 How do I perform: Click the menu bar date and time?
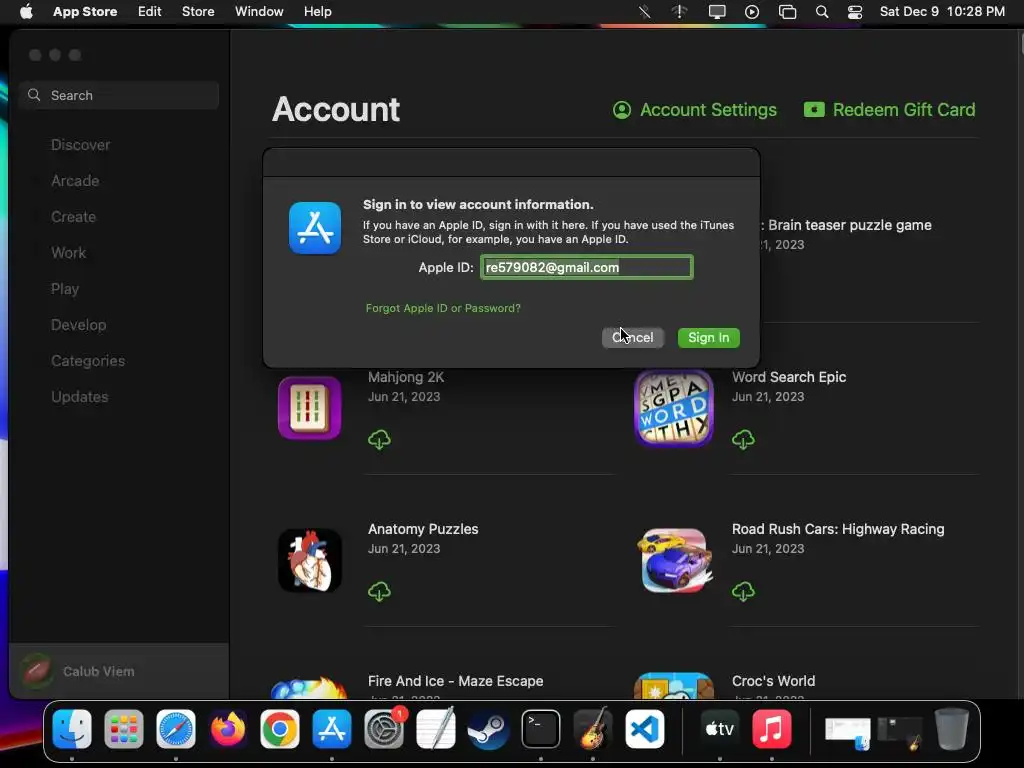point(942,12)
